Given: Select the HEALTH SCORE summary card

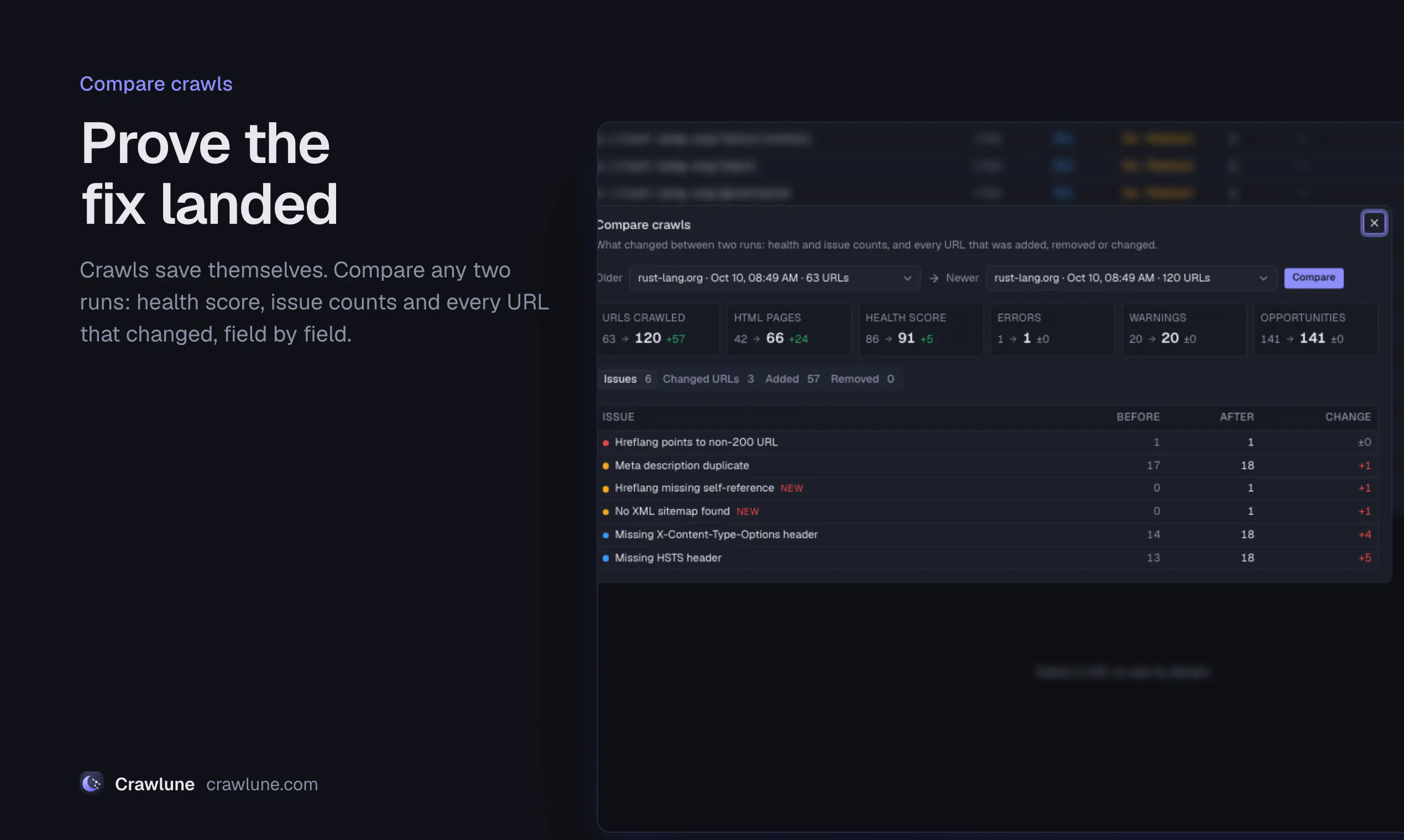Looking at the screenshot, I should 920,330.
